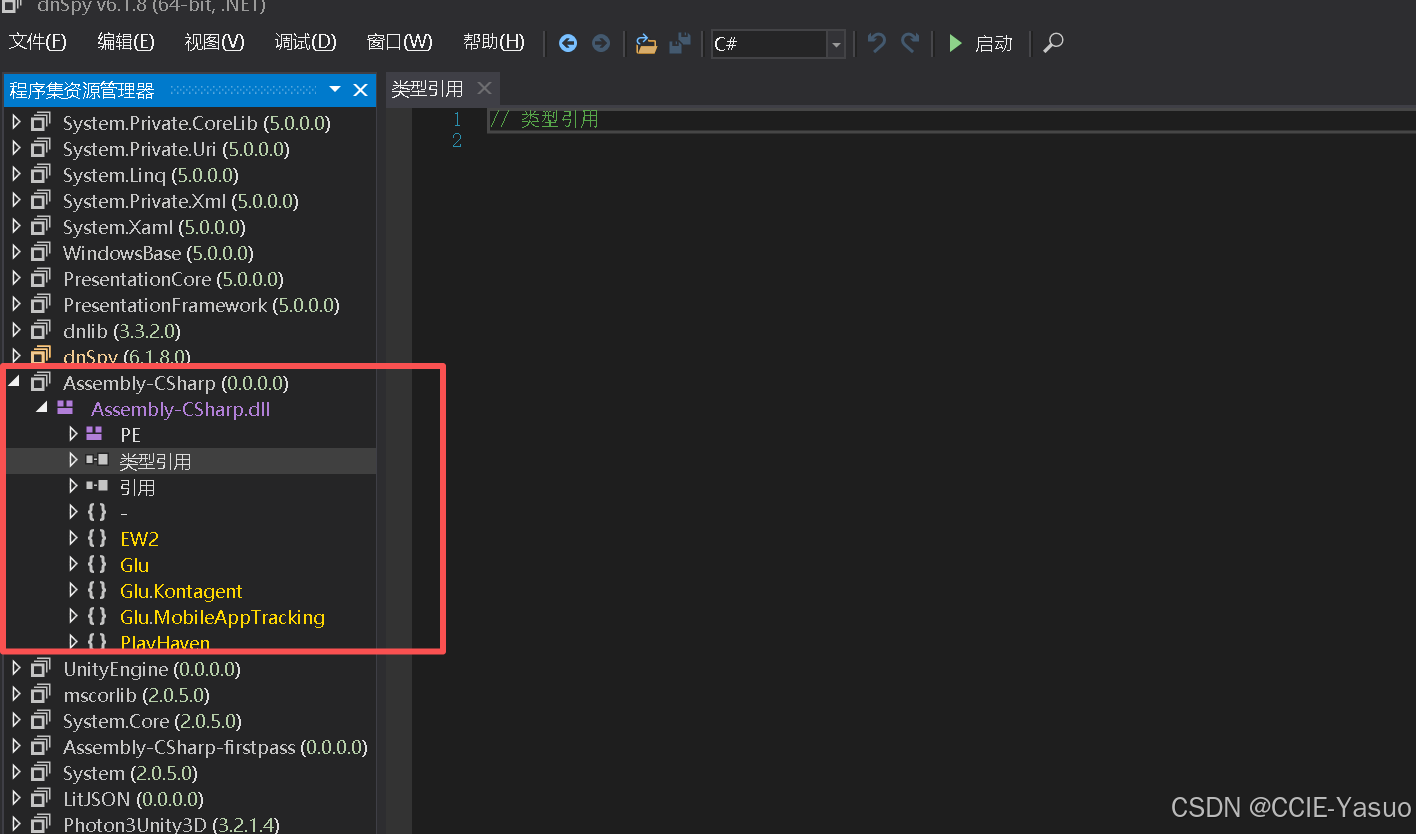
Task: Click the System.Private.Uri assembly icon
Action: pyautogui.click(x=40, y=148)
